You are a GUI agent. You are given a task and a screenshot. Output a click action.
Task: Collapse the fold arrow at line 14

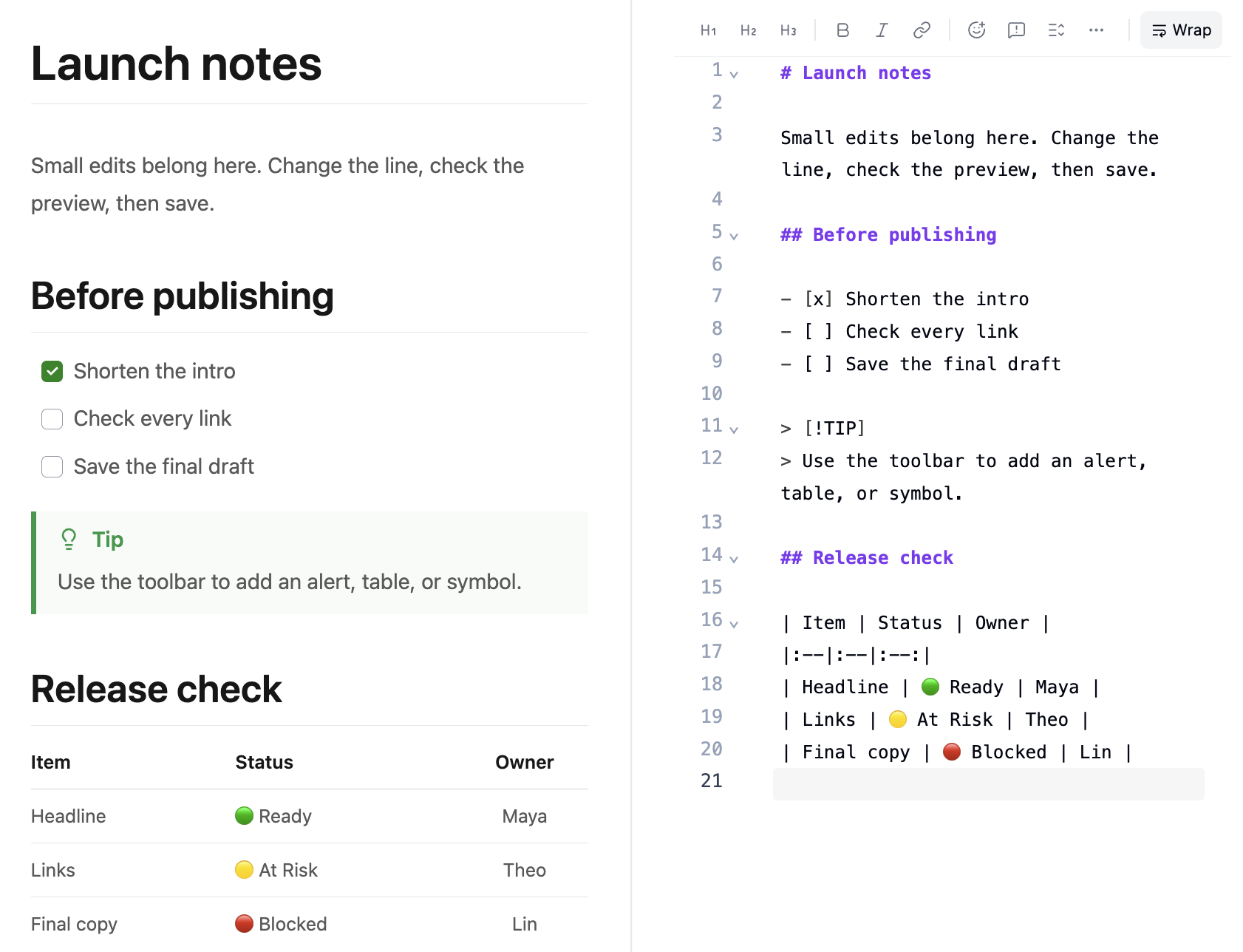tap(734, 560)
